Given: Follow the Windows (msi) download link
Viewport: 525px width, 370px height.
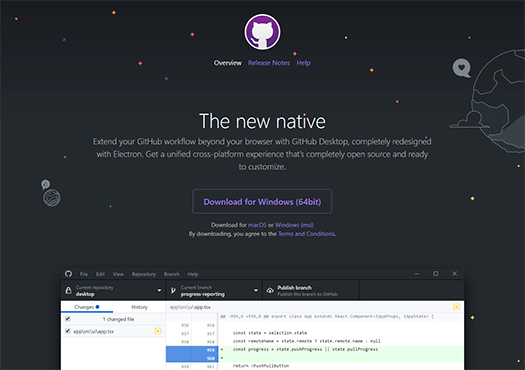Looking at the screenshot, I should click(x=294, y=225).
